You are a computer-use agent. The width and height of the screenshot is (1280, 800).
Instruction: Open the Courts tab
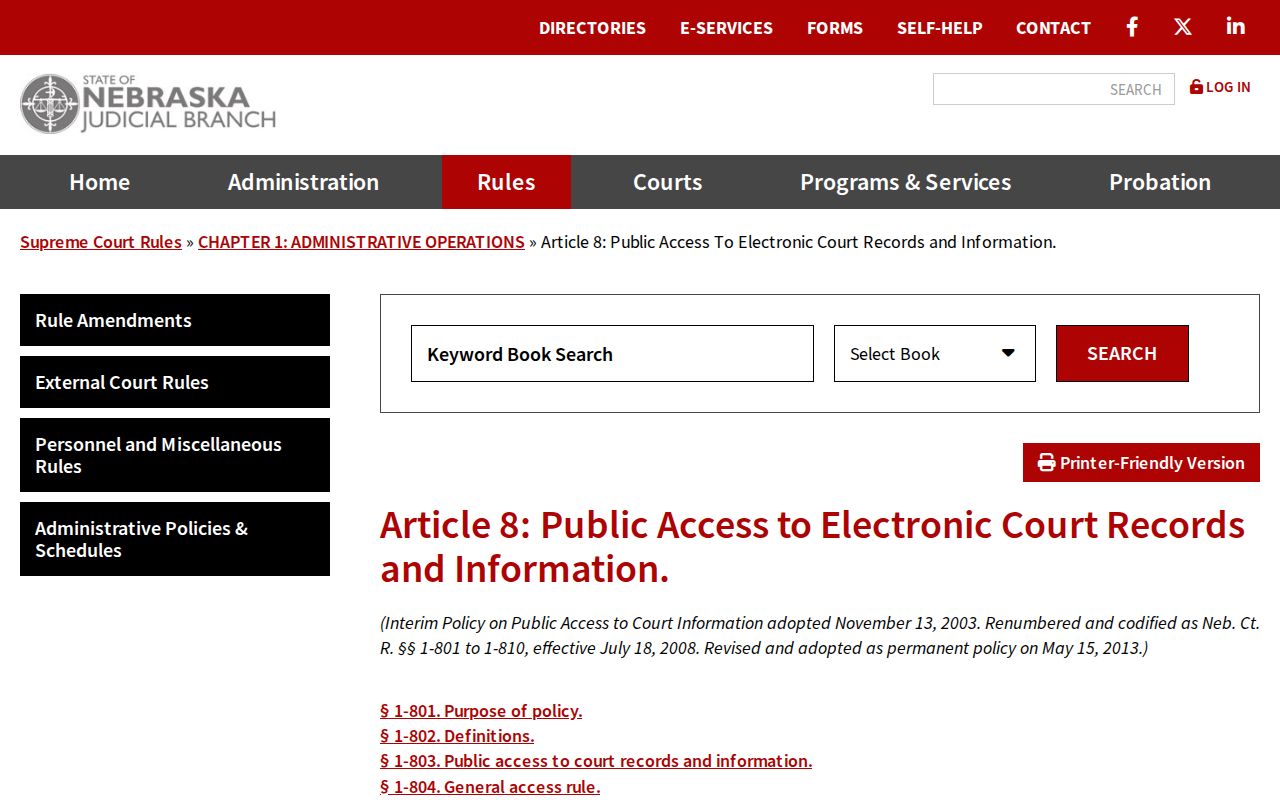tap(667, 182)
